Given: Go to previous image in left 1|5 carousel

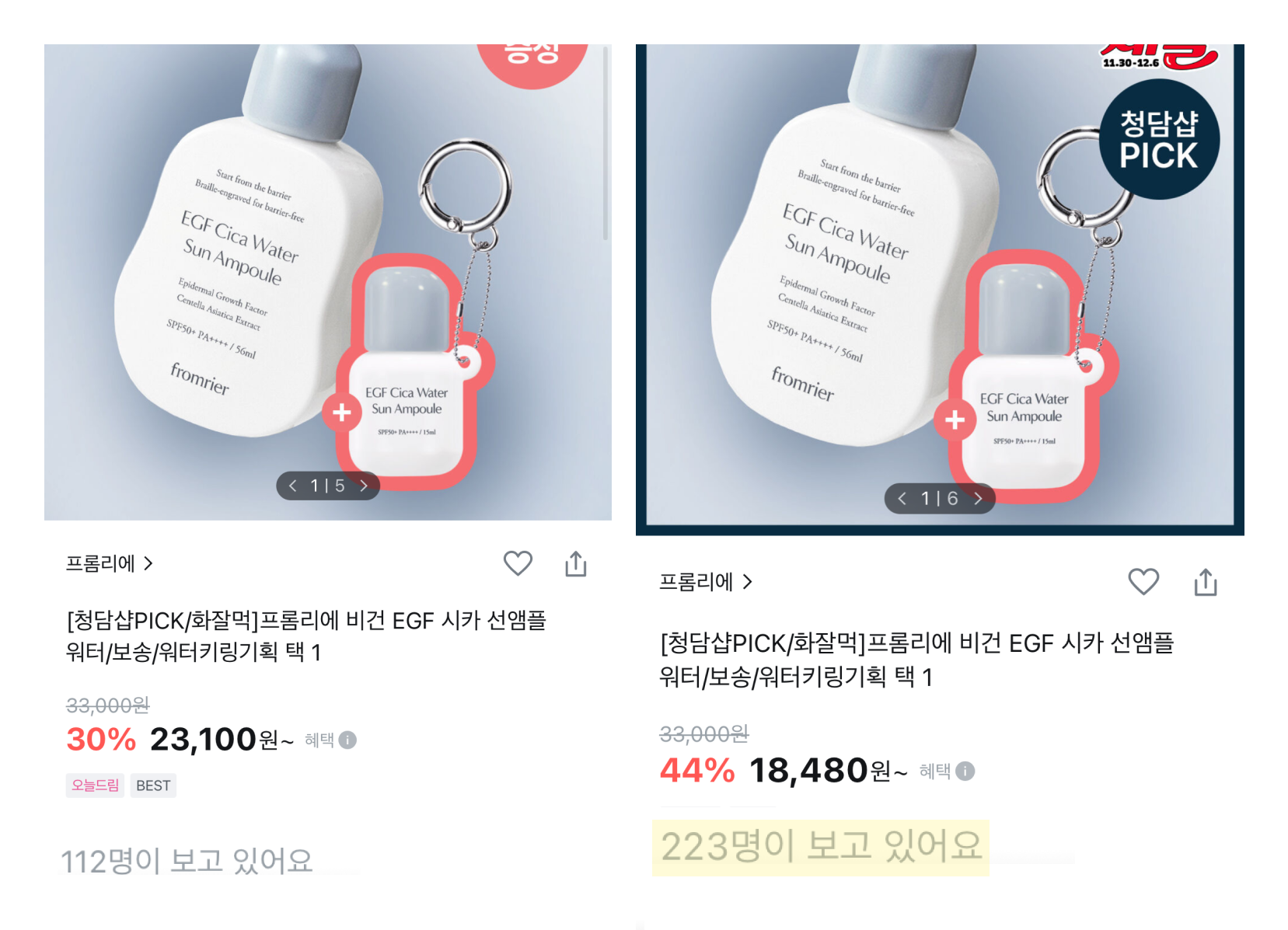Looking at the screenshot, I should (293, 486).
